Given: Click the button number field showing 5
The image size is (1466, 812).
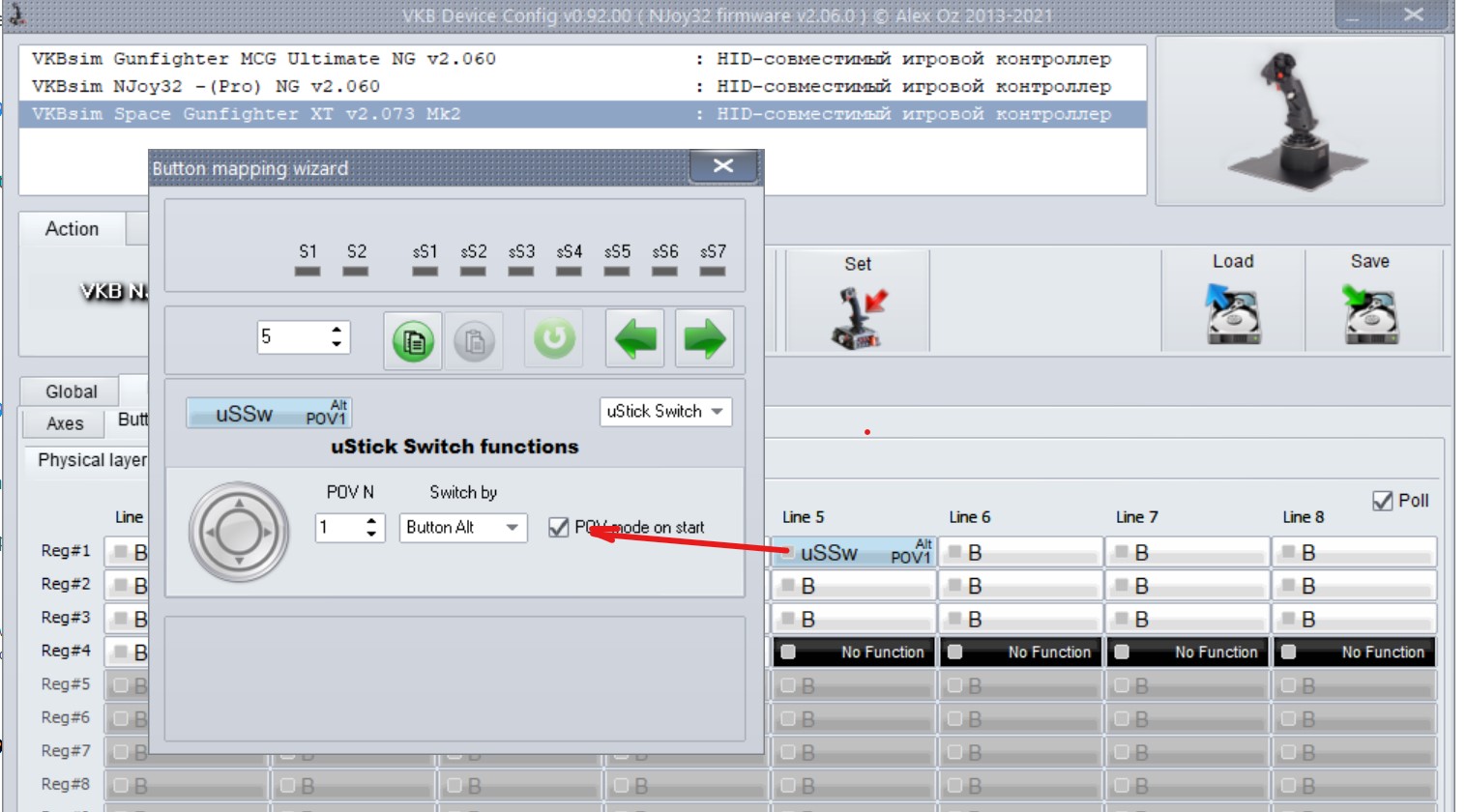Looking at the screenshot, I should pos(292,336).
